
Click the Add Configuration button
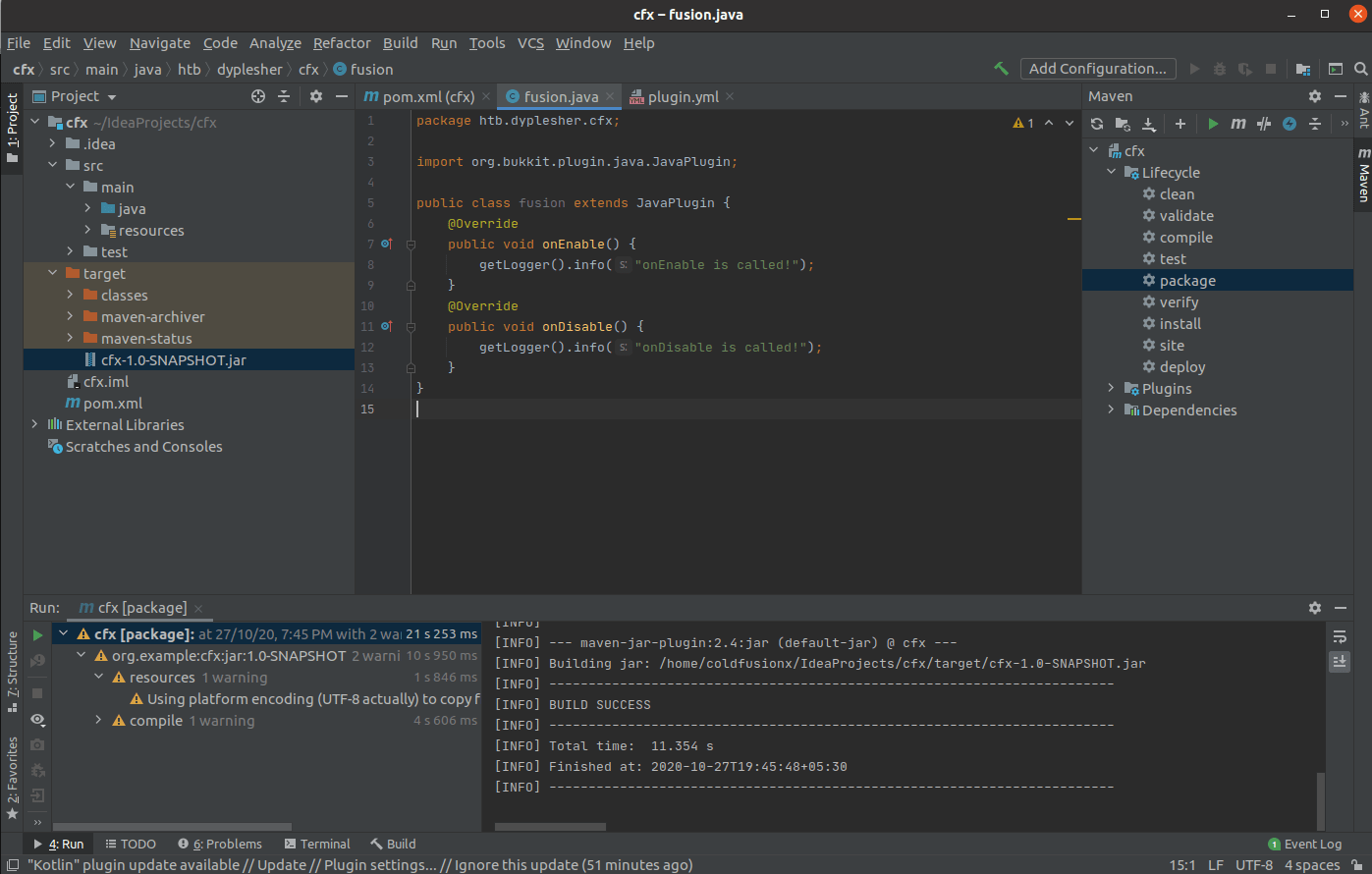pos(1097,69)
